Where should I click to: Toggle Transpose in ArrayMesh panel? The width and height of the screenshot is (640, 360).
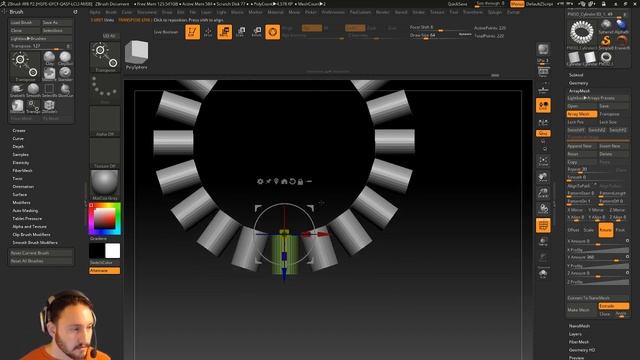(x=613, y=114)
